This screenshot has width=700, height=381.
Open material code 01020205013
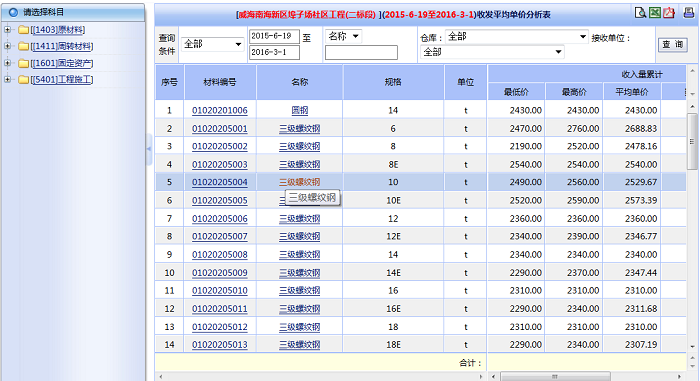coord(220,345)
